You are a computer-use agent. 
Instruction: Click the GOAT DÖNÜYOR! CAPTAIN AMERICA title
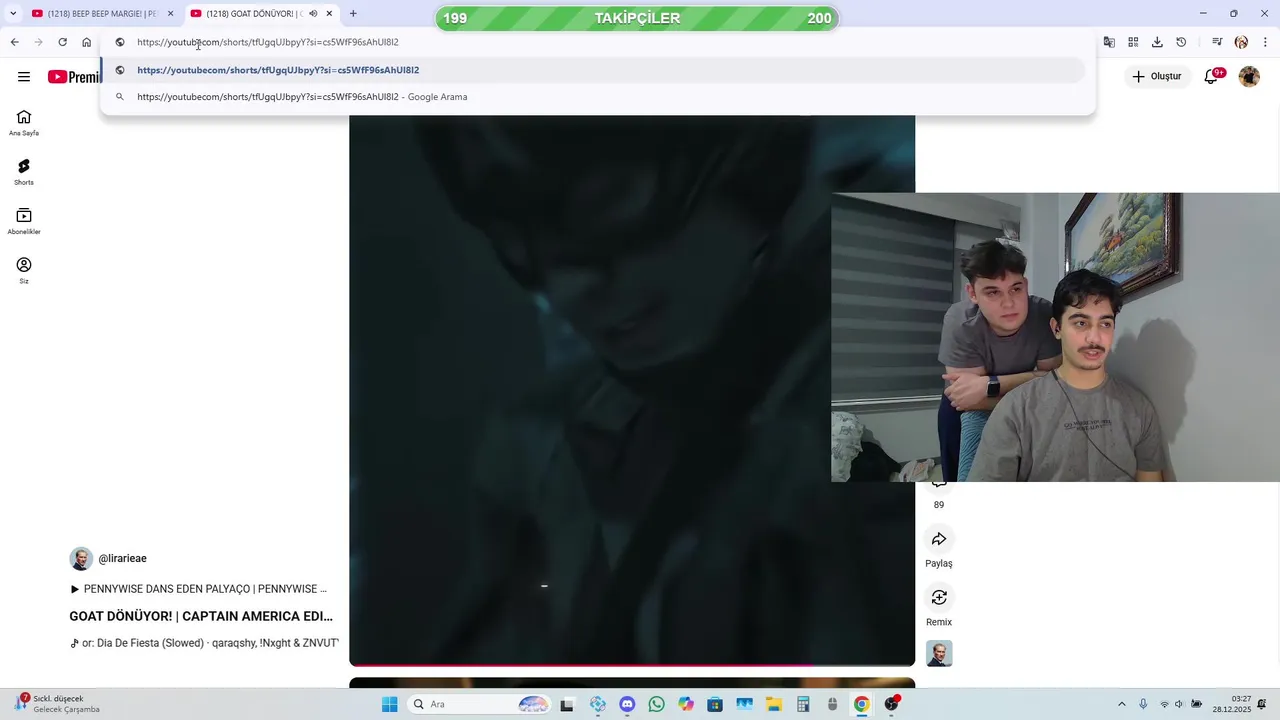pos(201,616)
